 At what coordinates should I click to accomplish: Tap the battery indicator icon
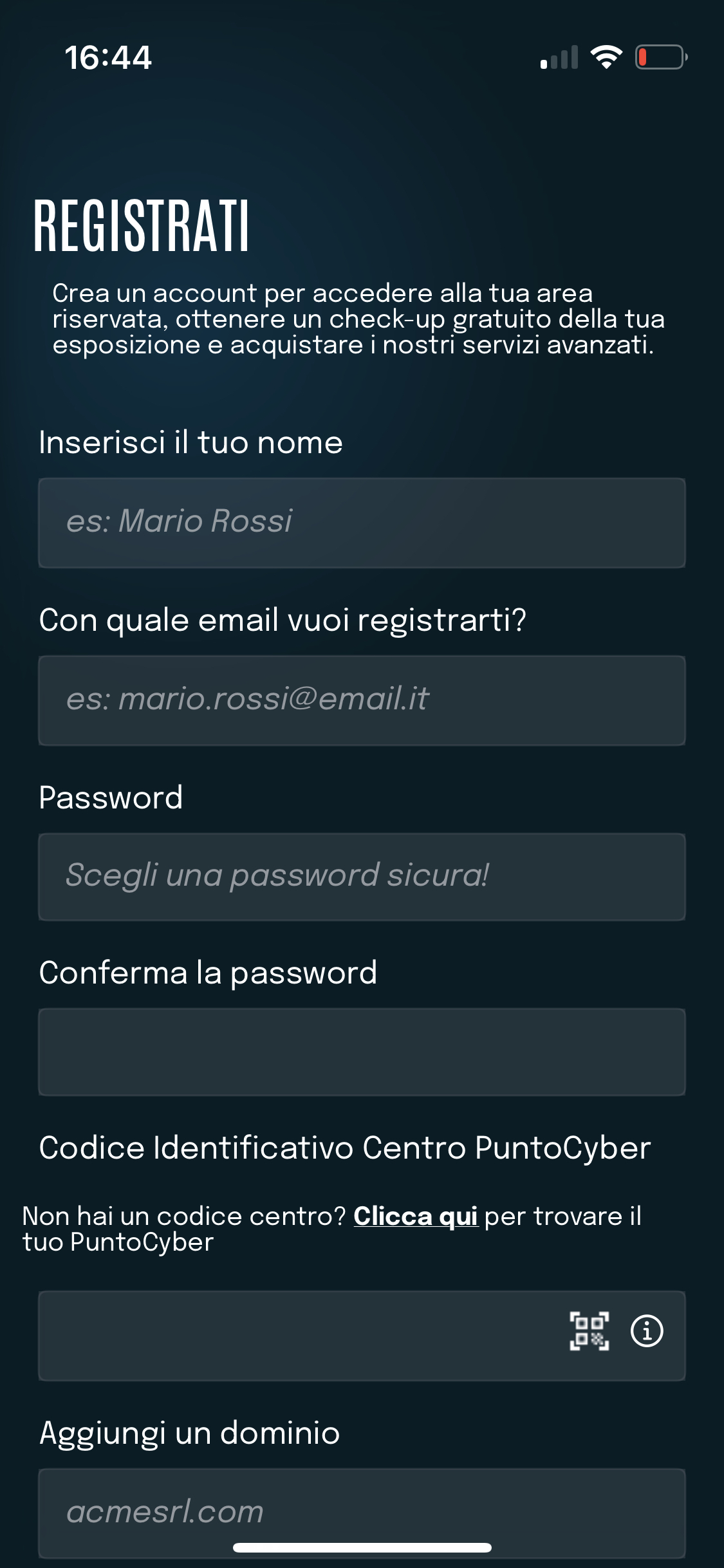pos(661,57)
